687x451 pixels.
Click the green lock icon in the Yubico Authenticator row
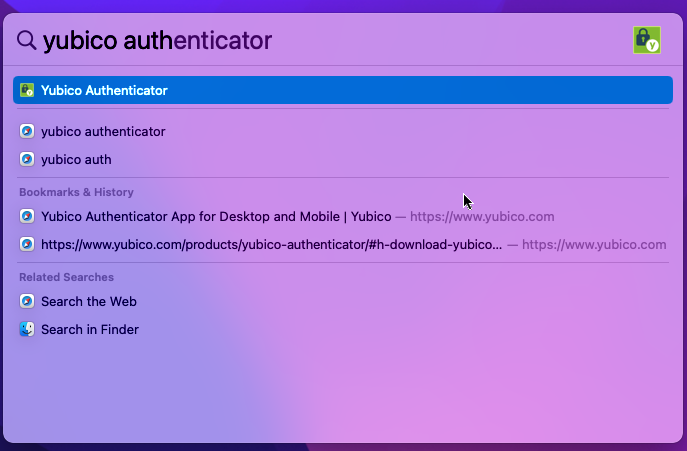pyautogui.click(x=27, y=90)
